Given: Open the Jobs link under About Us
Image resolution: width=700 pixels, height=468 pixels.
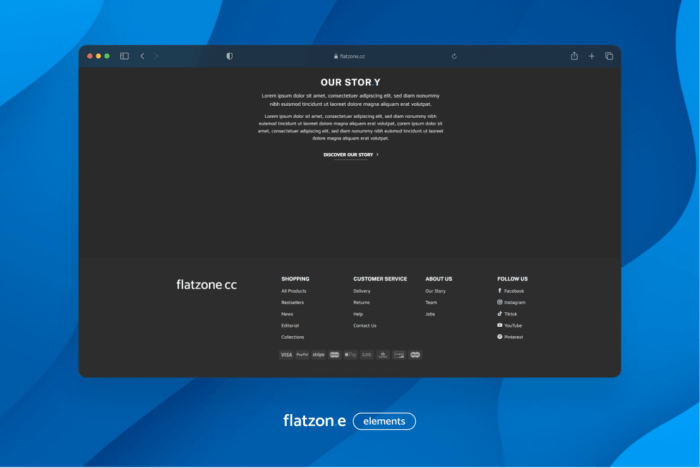Looking at the screenshot, I should (x=430, y=314).
